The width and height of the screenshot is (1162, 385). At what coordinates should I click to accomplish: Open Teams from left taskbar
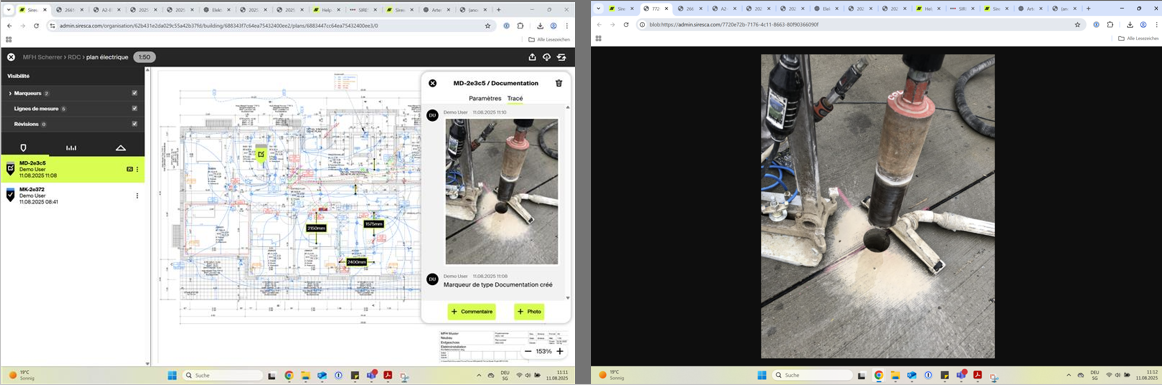371,375
